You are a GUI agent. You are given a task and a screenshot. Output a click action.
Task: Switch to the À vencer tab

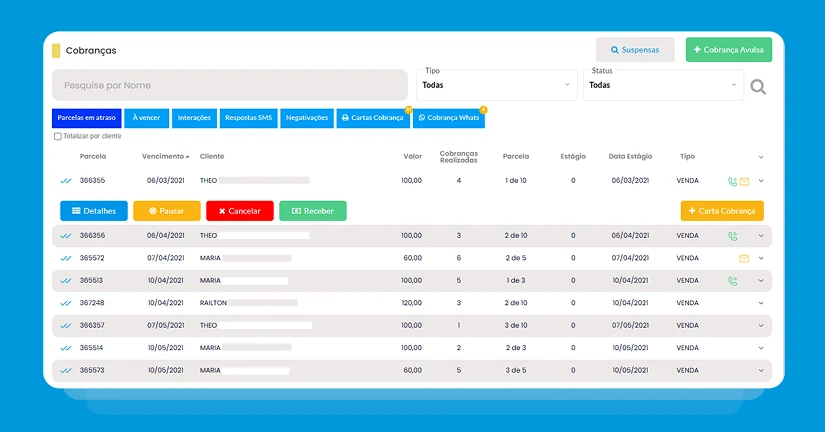(x=146, y=118)
